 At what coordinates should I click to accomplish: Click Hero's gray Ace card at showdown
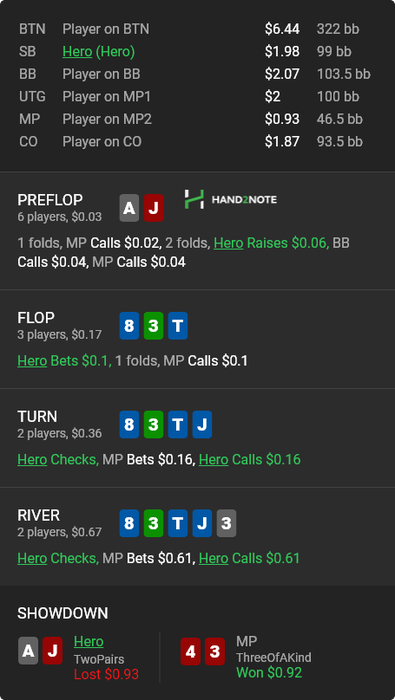(28, 651)
